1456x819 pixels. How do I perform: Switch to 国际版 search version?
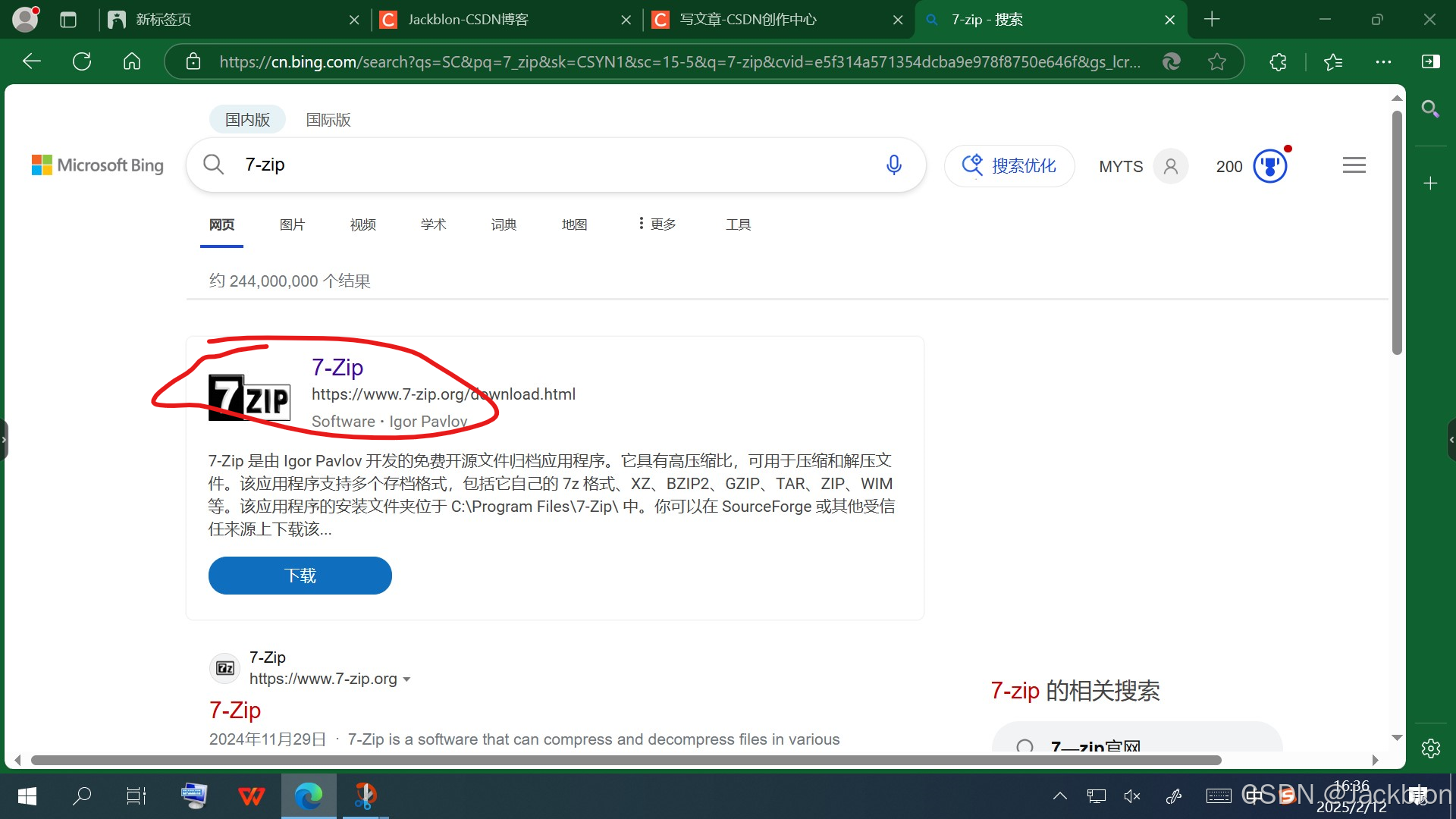pos(328,120)
